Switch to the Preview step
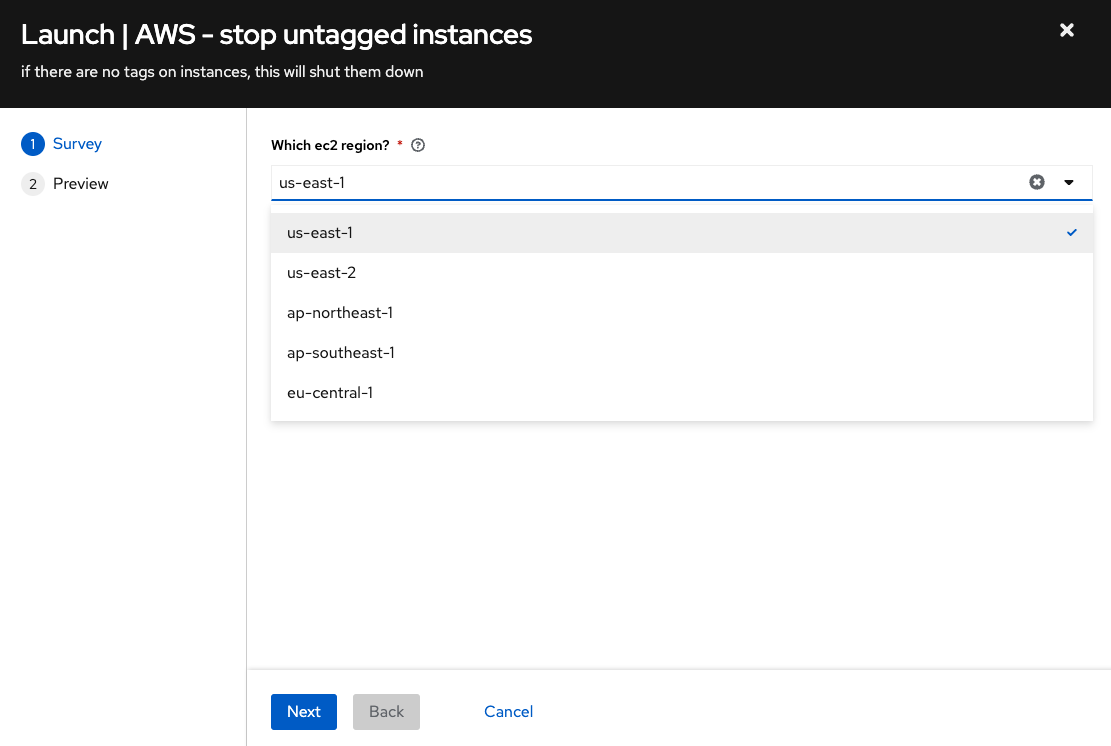This screenshot has width=1111, height=746. 81,183
